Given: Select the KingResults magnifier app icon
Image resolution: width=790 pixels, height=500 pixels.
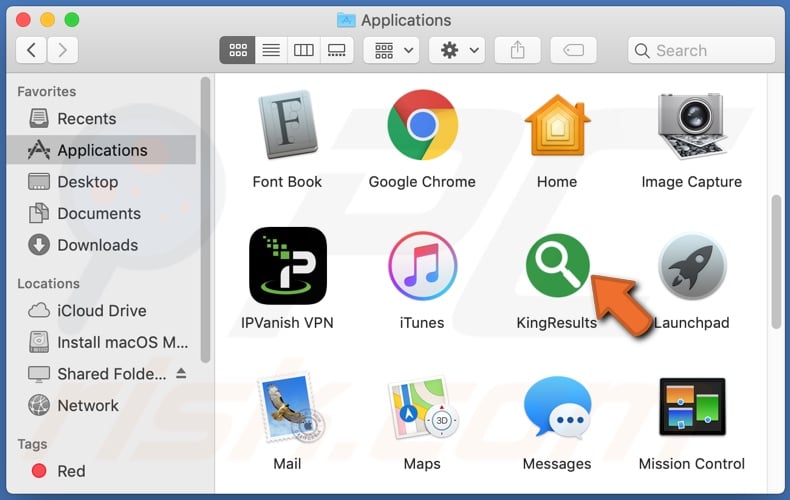Looking at the screenshot, I should 557,265.
